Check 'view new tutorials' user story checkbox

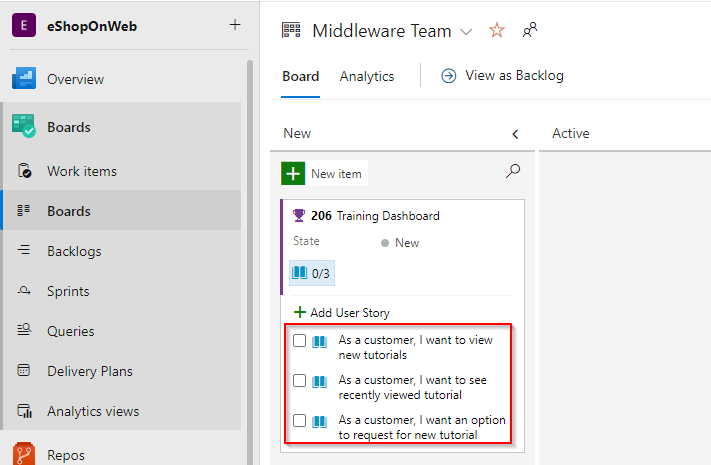299,340
